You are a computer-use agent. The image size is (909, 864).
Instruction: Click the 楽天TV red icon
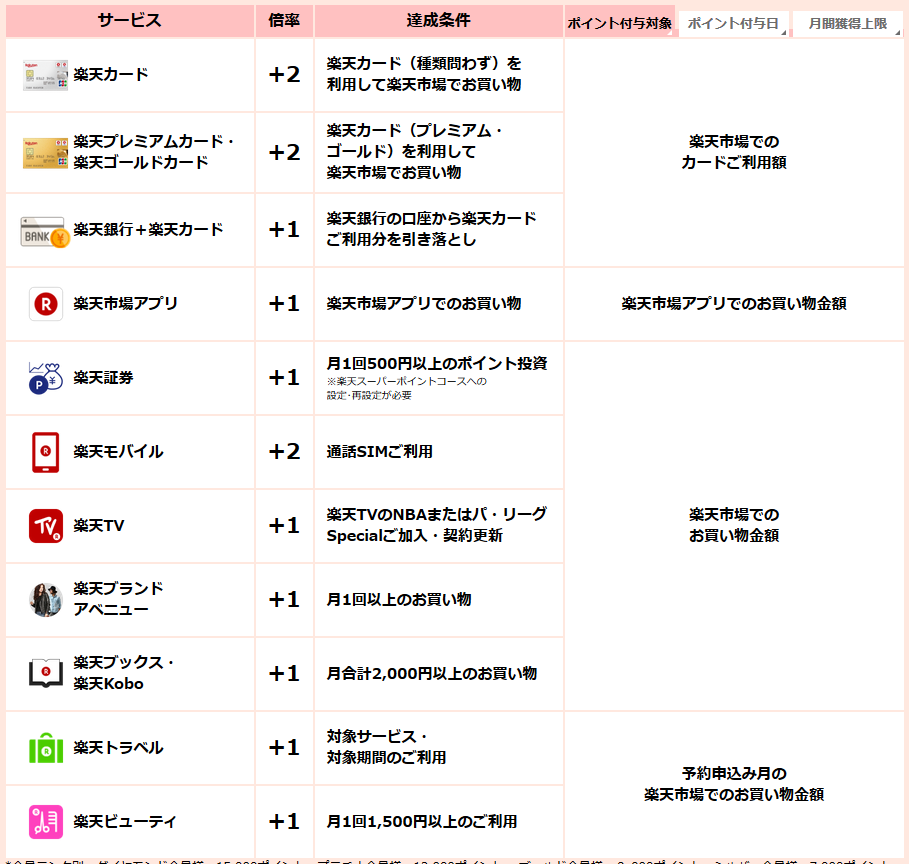[46, 526]
